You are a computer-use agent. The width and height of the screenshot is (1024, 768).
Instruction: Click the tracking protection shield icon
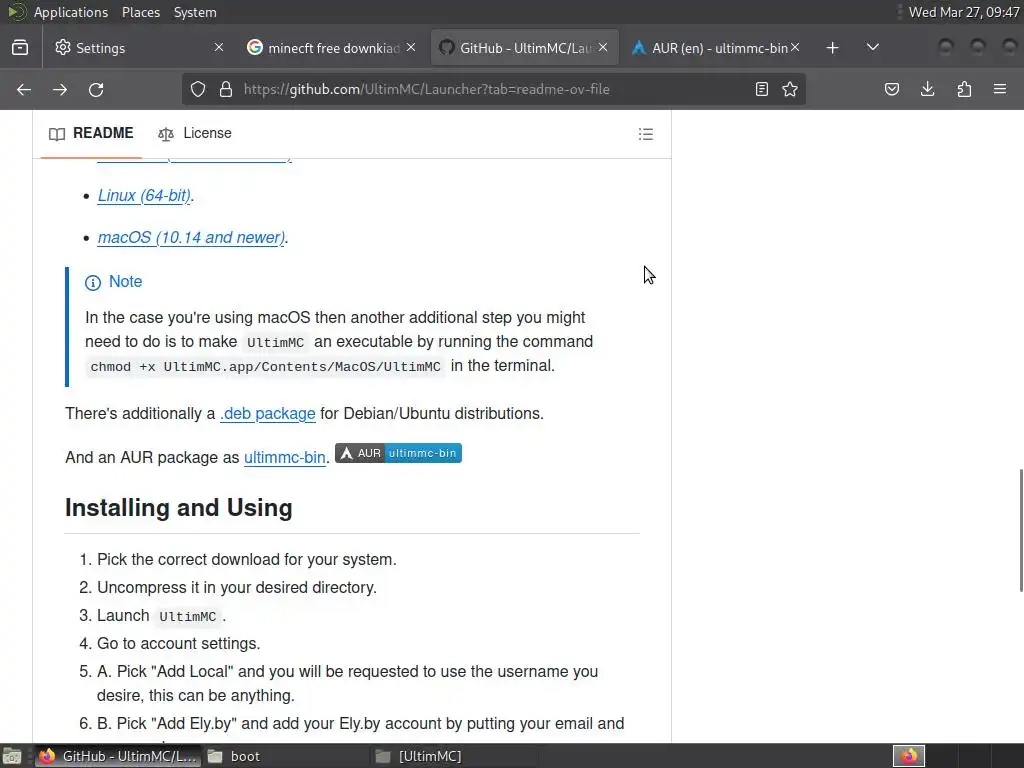click(x=198, y=89)
